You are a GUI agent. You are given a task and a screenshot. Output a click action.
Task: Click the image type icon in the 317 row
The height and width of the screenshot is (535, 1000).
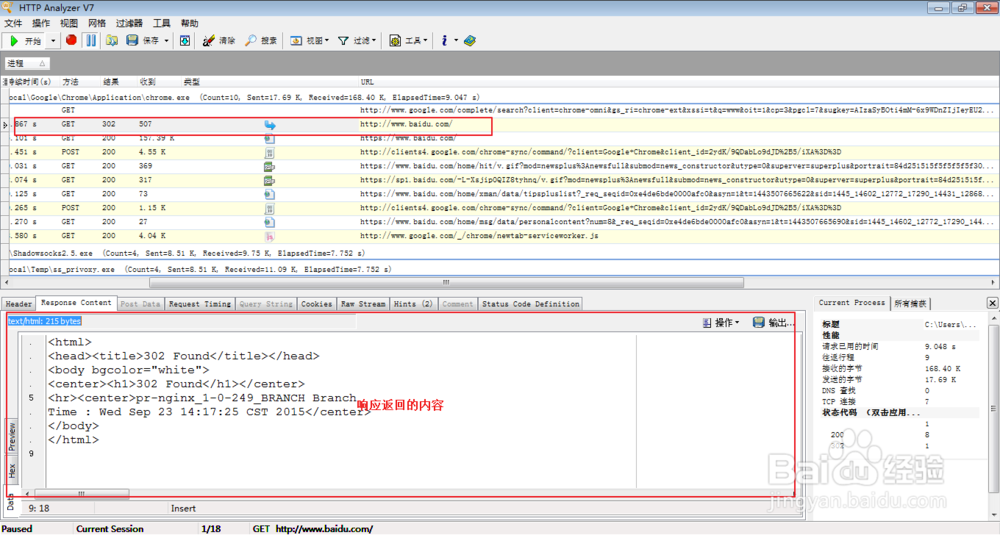(270, 181)
